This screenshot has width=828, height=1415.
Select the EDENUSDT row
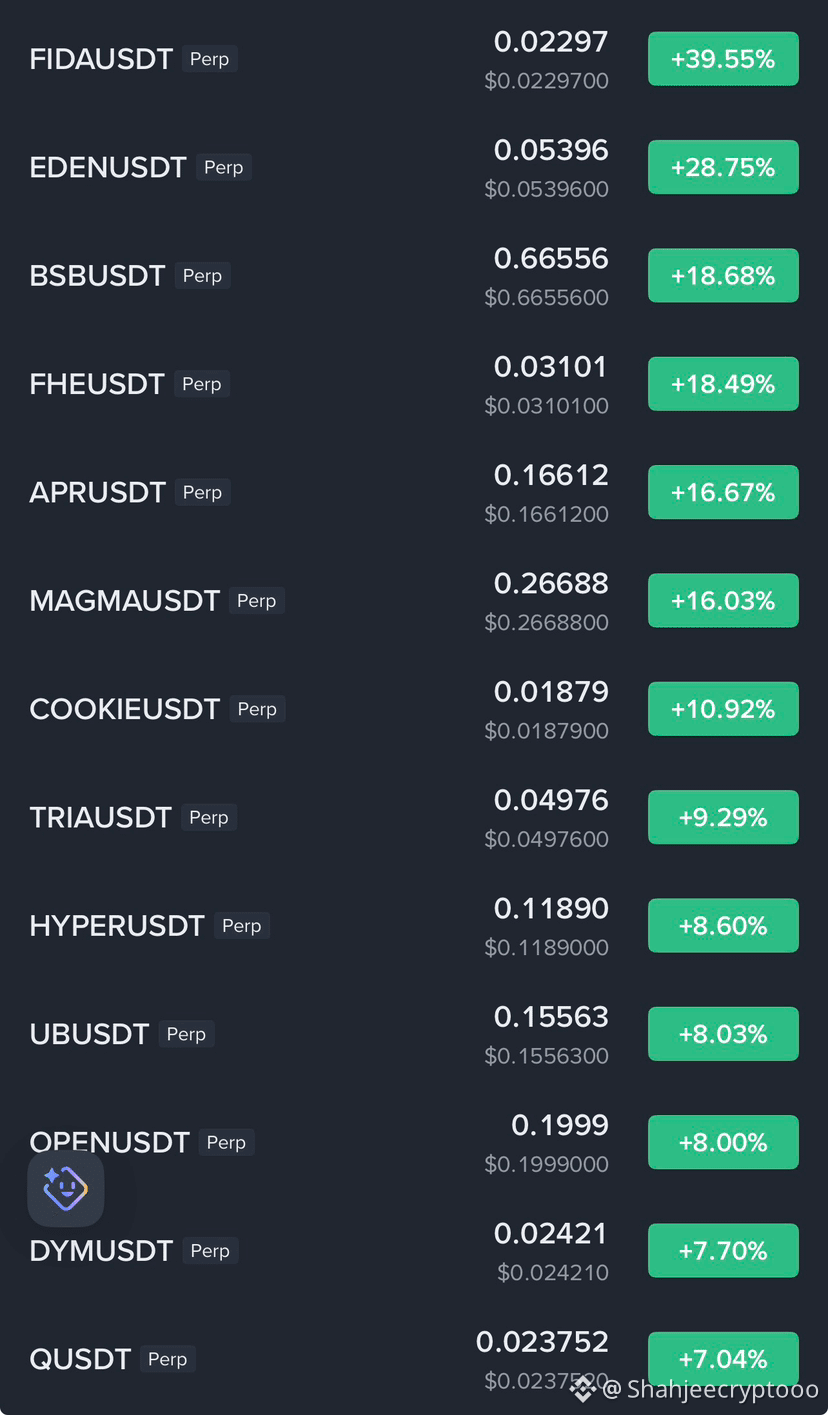pyautogui.click(x=414, y=167)
